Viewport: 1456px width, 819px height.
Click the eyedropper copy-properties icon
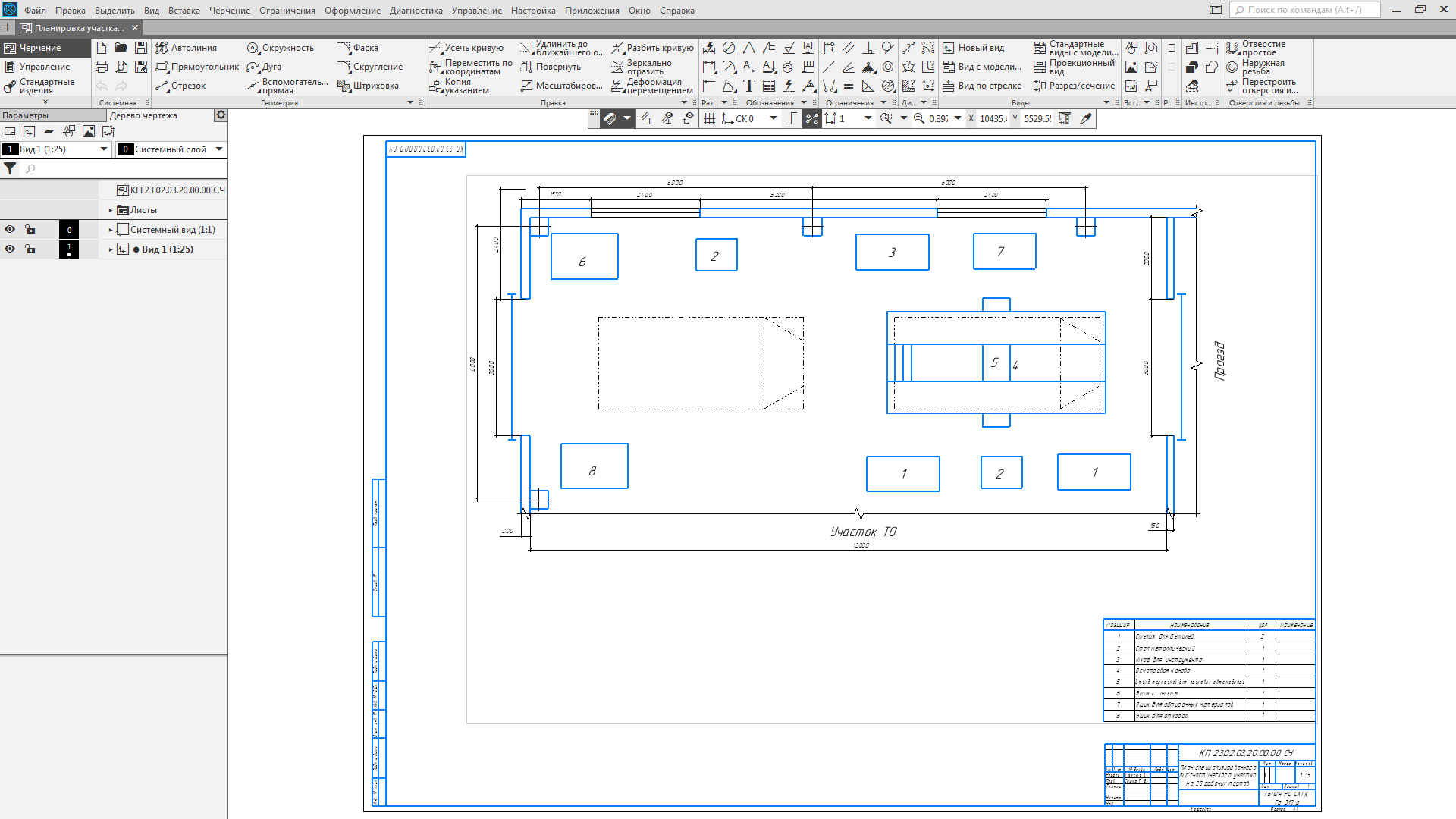[1086, 119]
